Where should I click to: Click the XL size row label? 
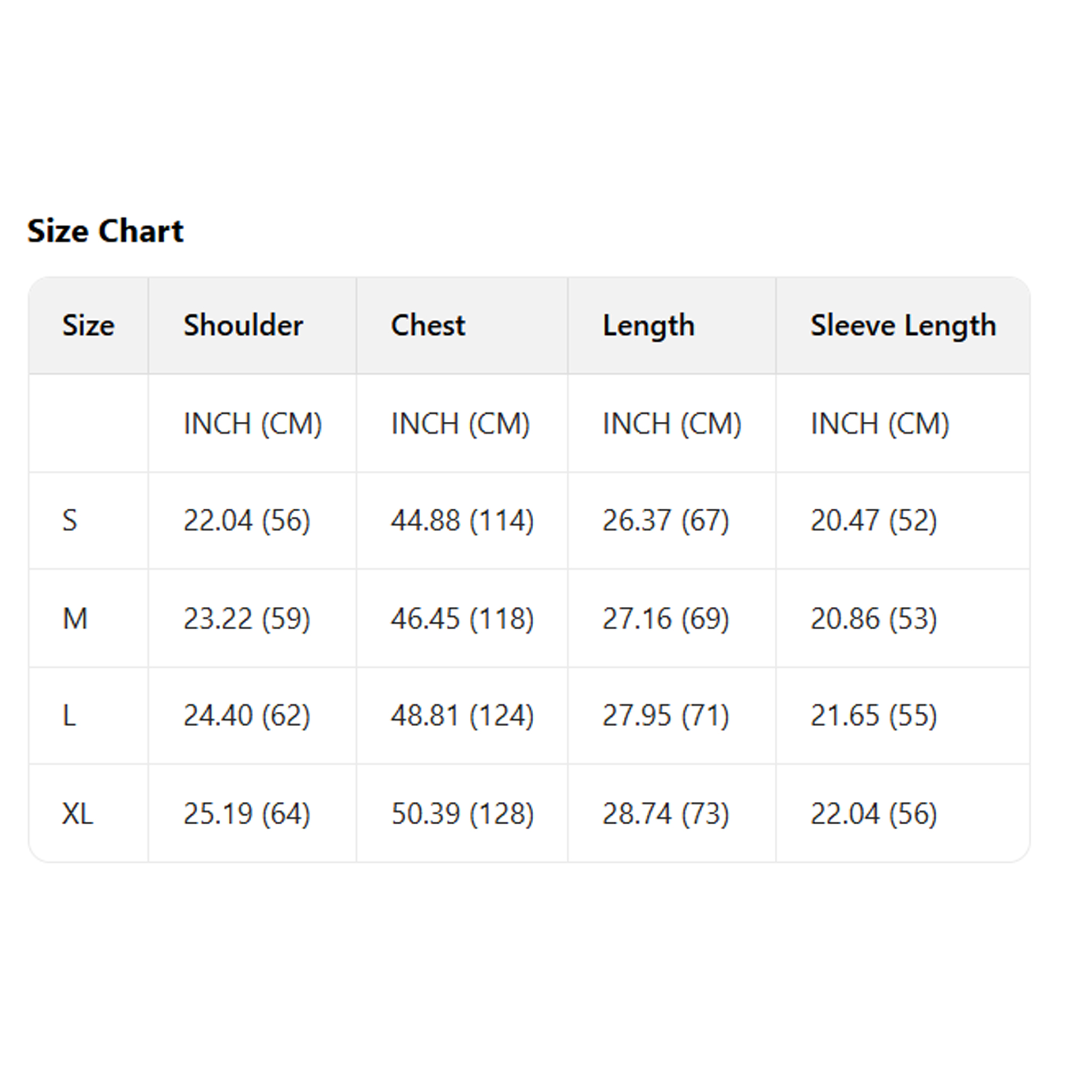click(77, 814)
